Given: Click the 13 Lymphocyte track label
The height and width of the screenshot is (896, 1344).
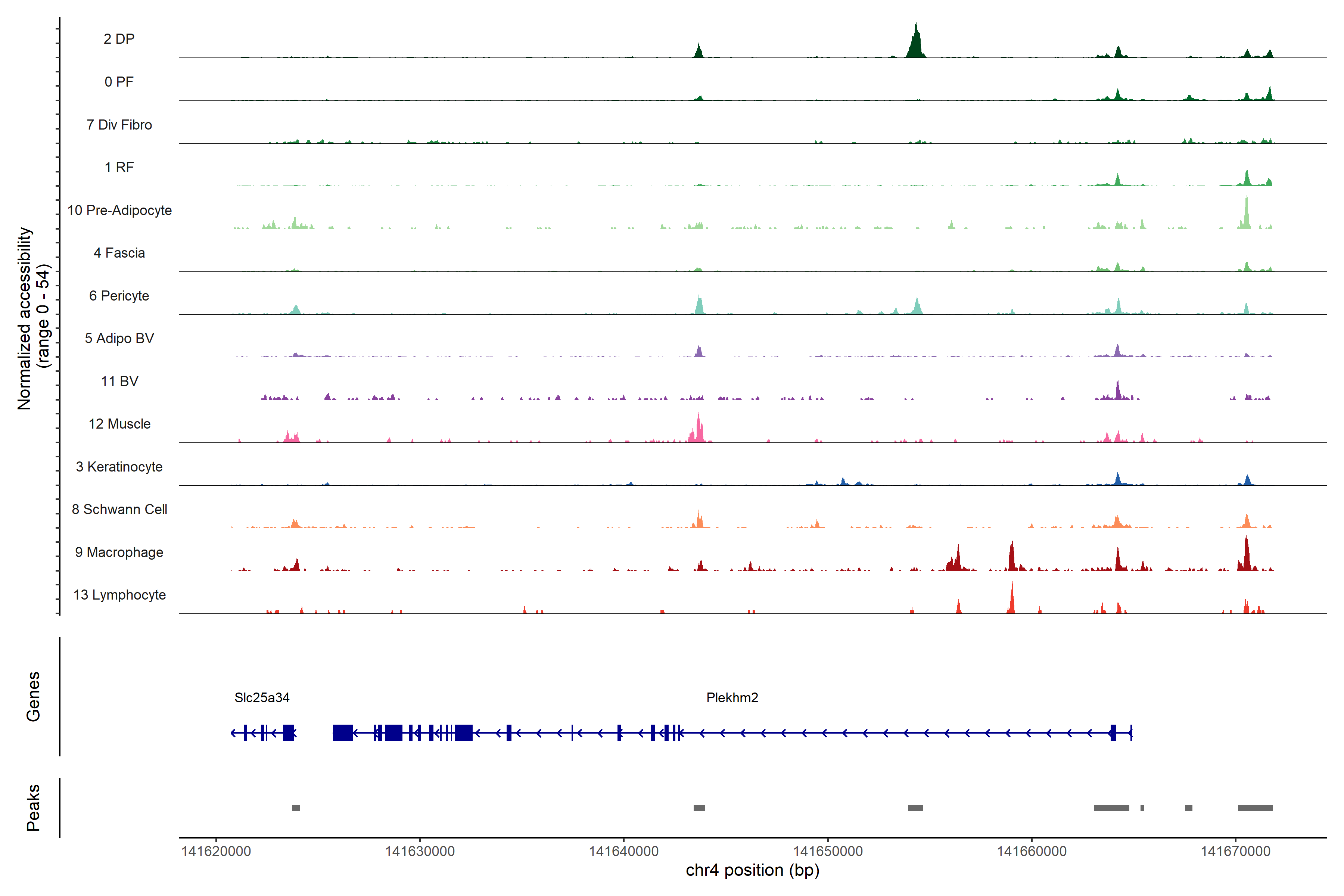Looking at the screenshot, I should tap(119, 595).
